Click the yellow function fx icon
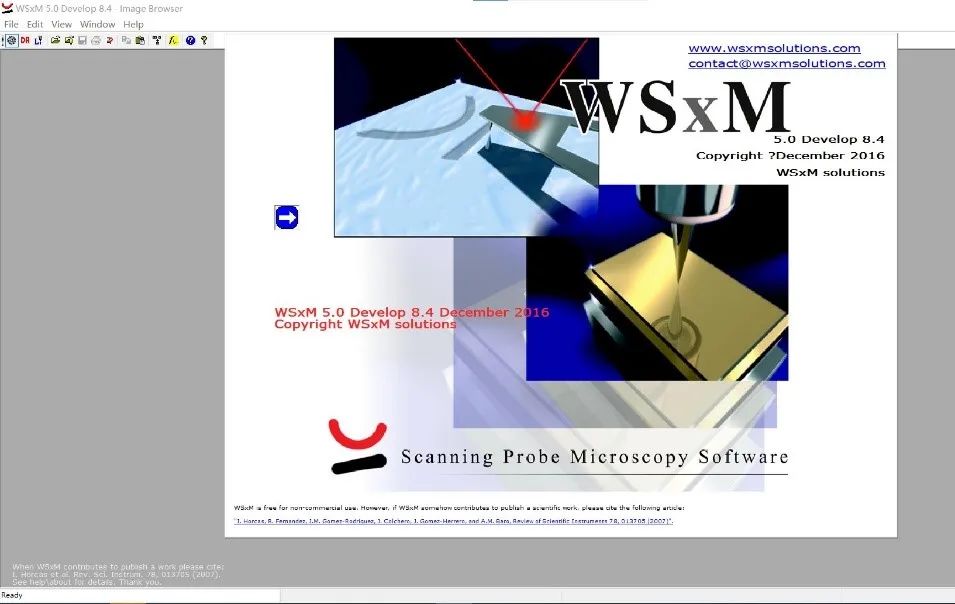955x604 pixels. [x=172, y=40]
